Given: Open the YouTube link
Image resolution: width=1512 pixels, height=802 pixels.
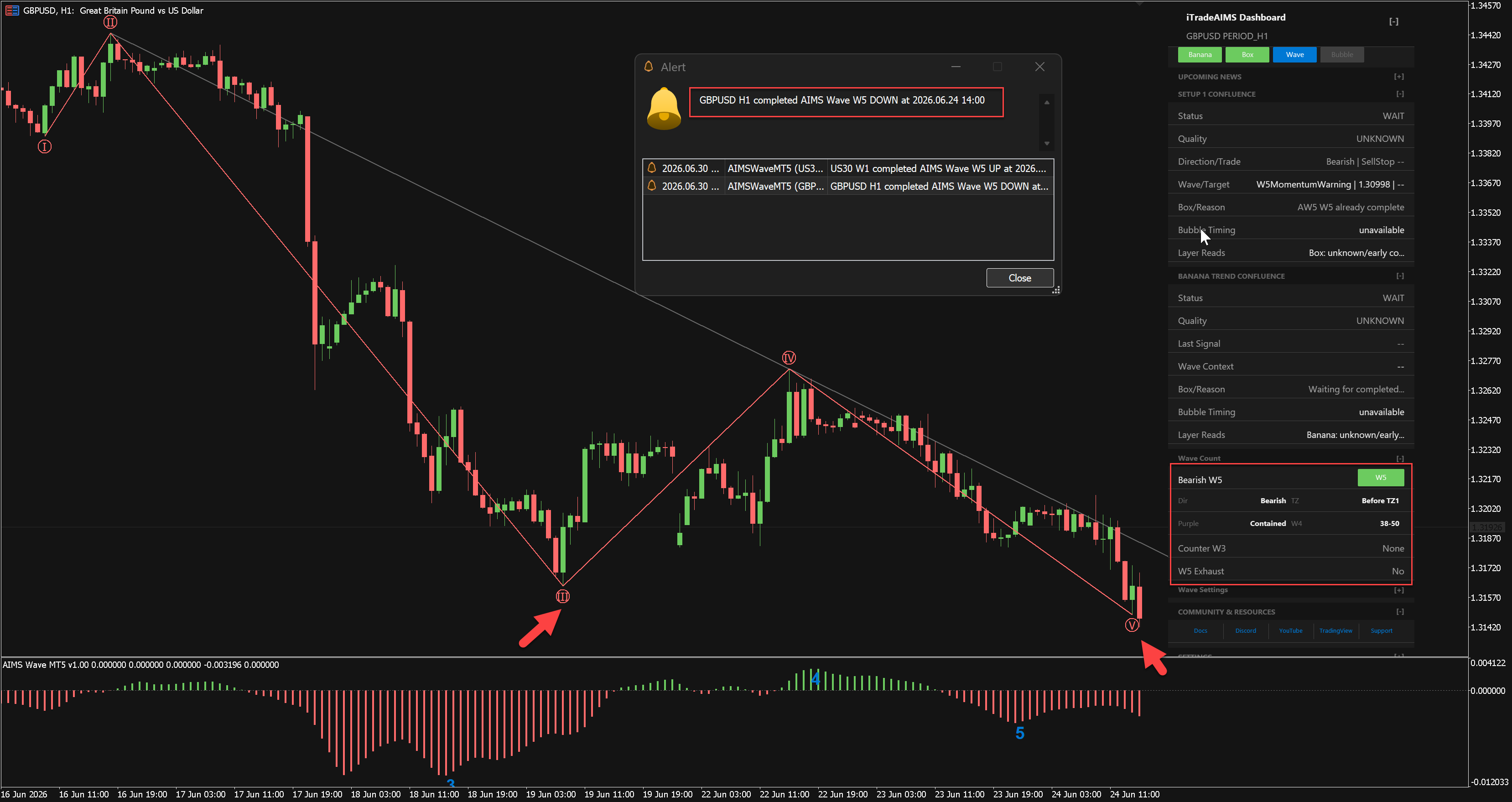Looking at the screenshot, I should pyautogui.click(x=1291, y=630).
